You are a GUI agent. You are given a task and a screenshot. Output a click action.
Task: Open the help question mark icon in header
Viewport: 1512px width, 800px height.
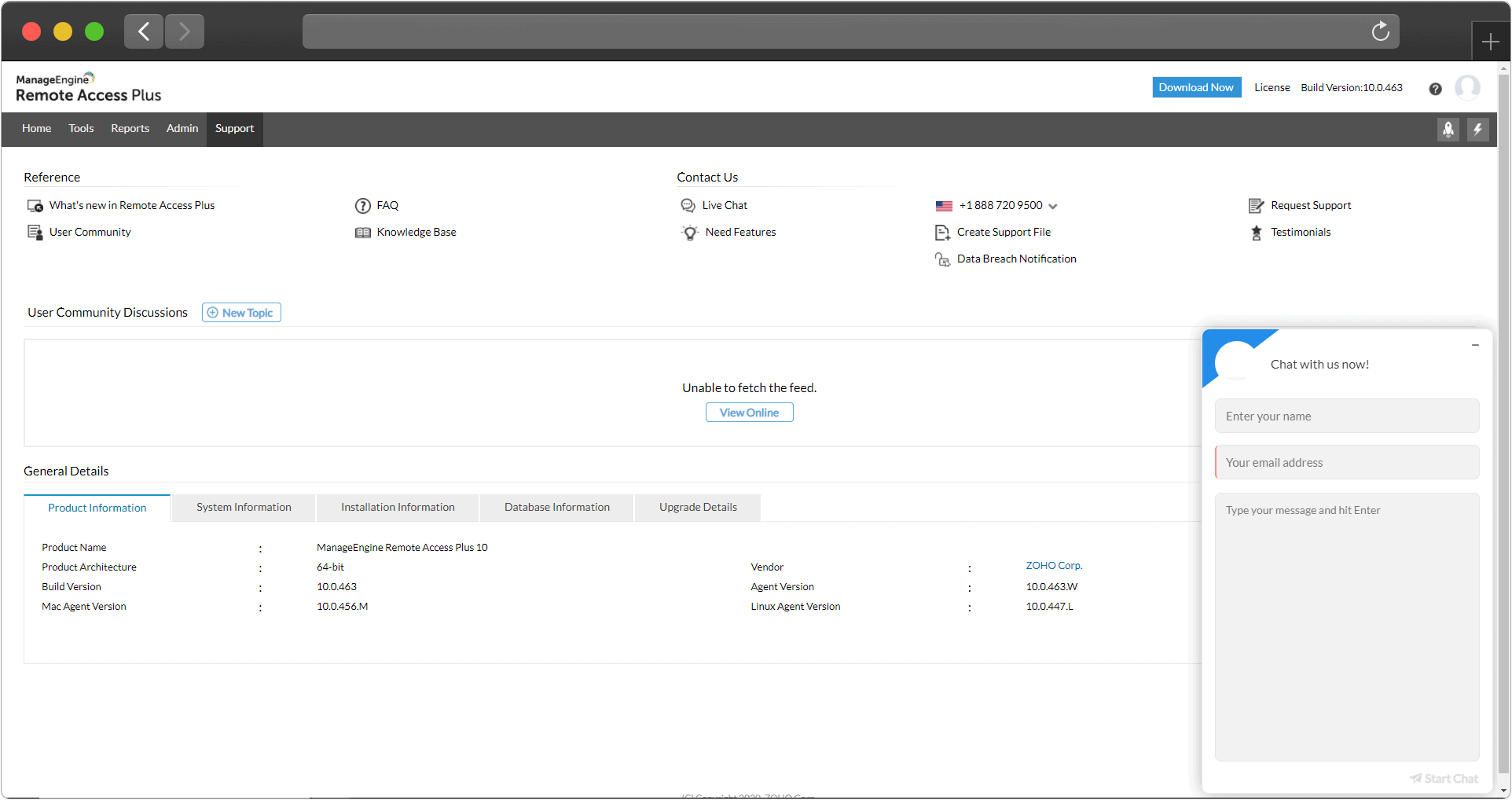point(1435,89)
